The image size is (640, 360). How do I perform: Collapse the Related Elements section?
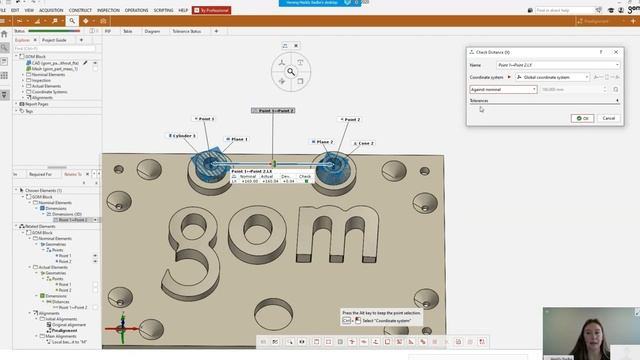16,226
